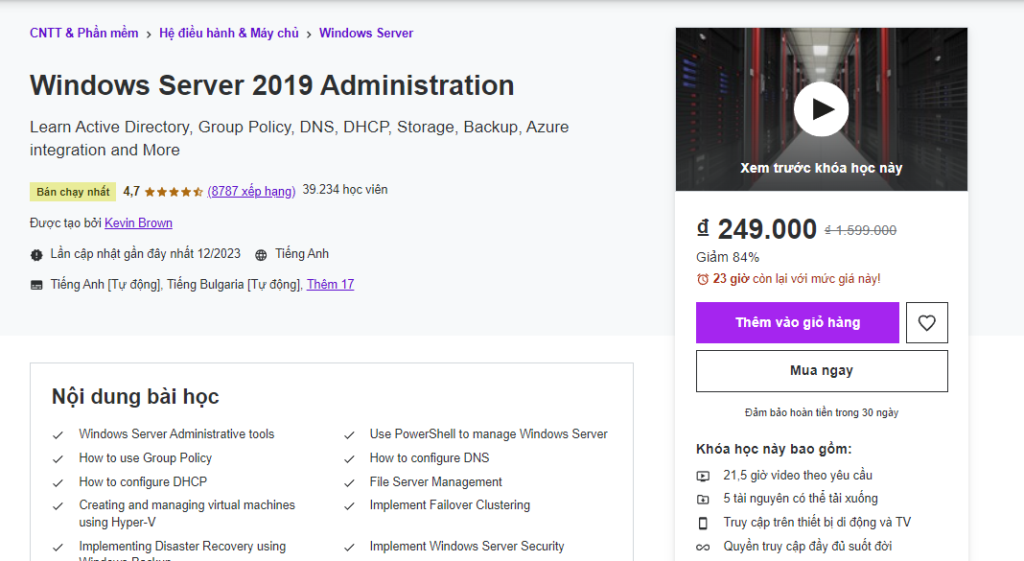Click the Mua ngay button
This screenshot has height=561, width=1024.
tap(821, 371)
